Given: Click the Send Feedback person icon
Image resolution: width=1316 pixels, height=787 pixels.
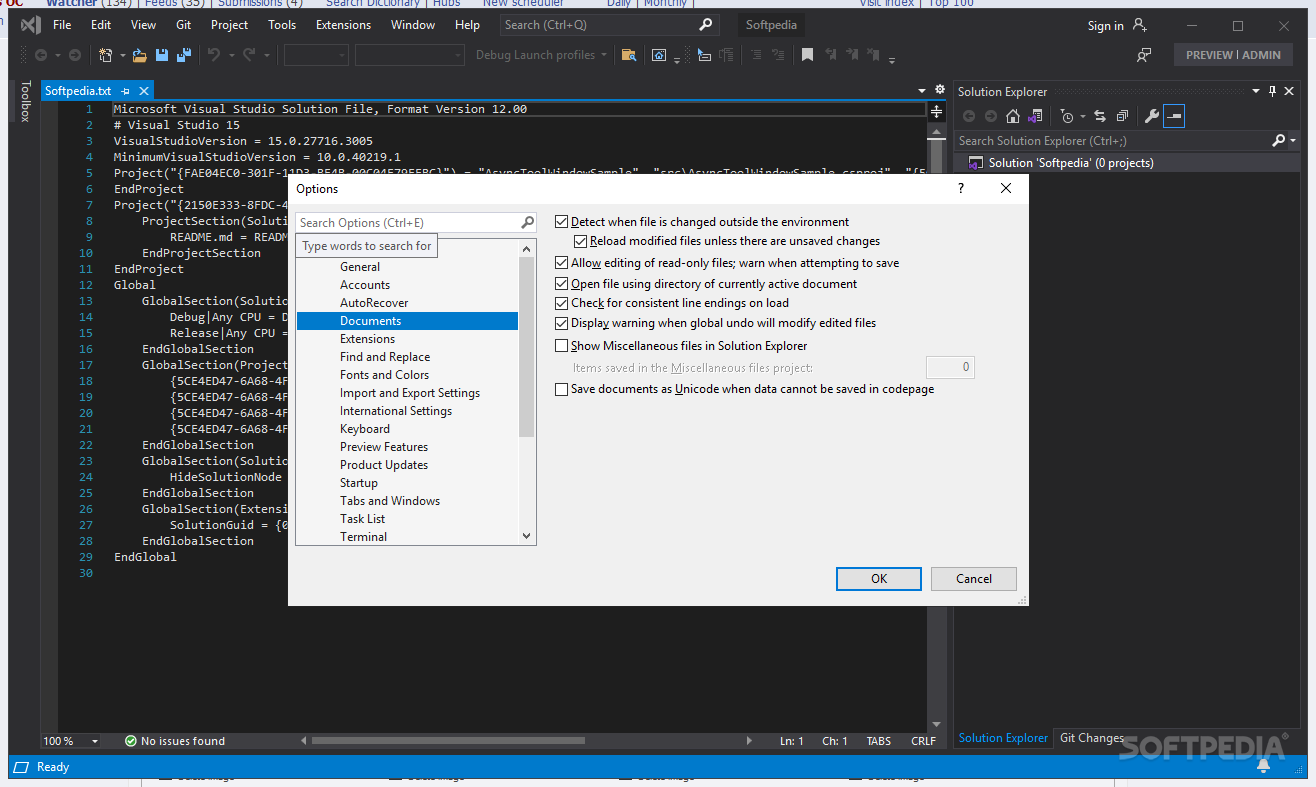Looking at the screenshot, I should coord(1144,55).
